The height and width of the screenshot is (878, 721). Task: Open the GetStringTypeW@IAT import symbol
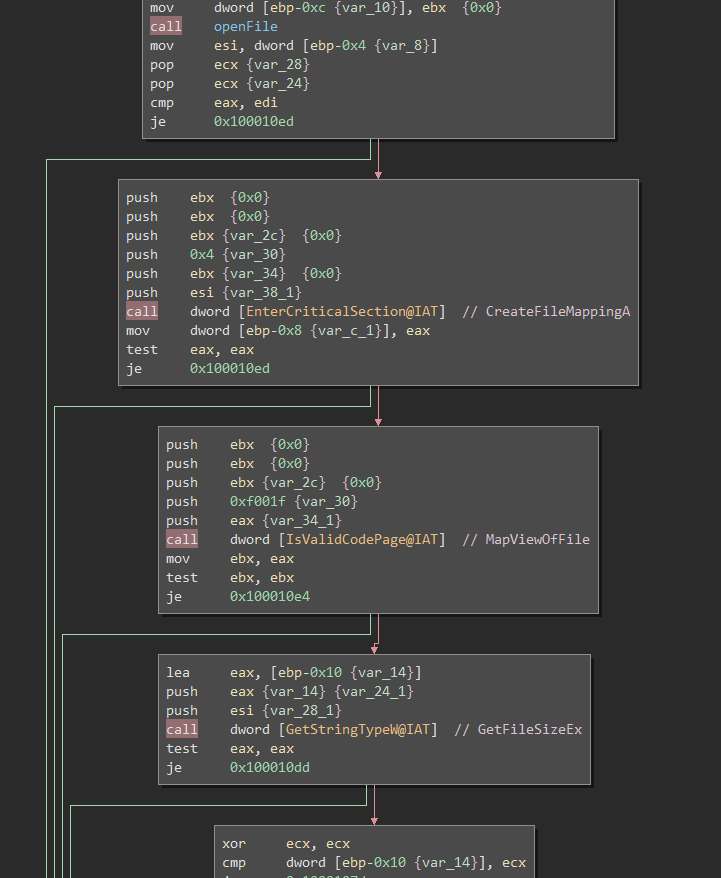(358, 730)
